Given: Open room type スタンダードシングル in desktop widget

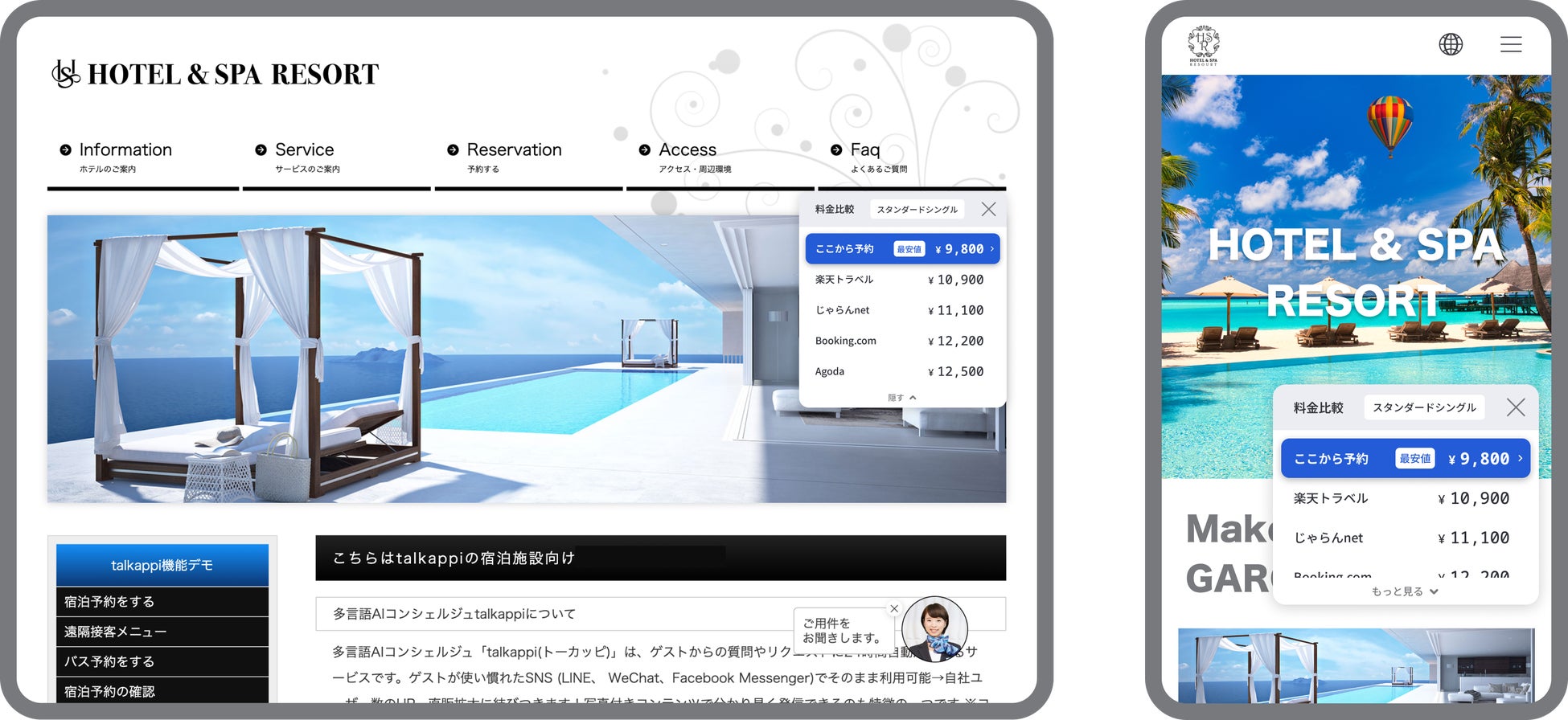Looking at the screenshot, I should pos(917,210).
